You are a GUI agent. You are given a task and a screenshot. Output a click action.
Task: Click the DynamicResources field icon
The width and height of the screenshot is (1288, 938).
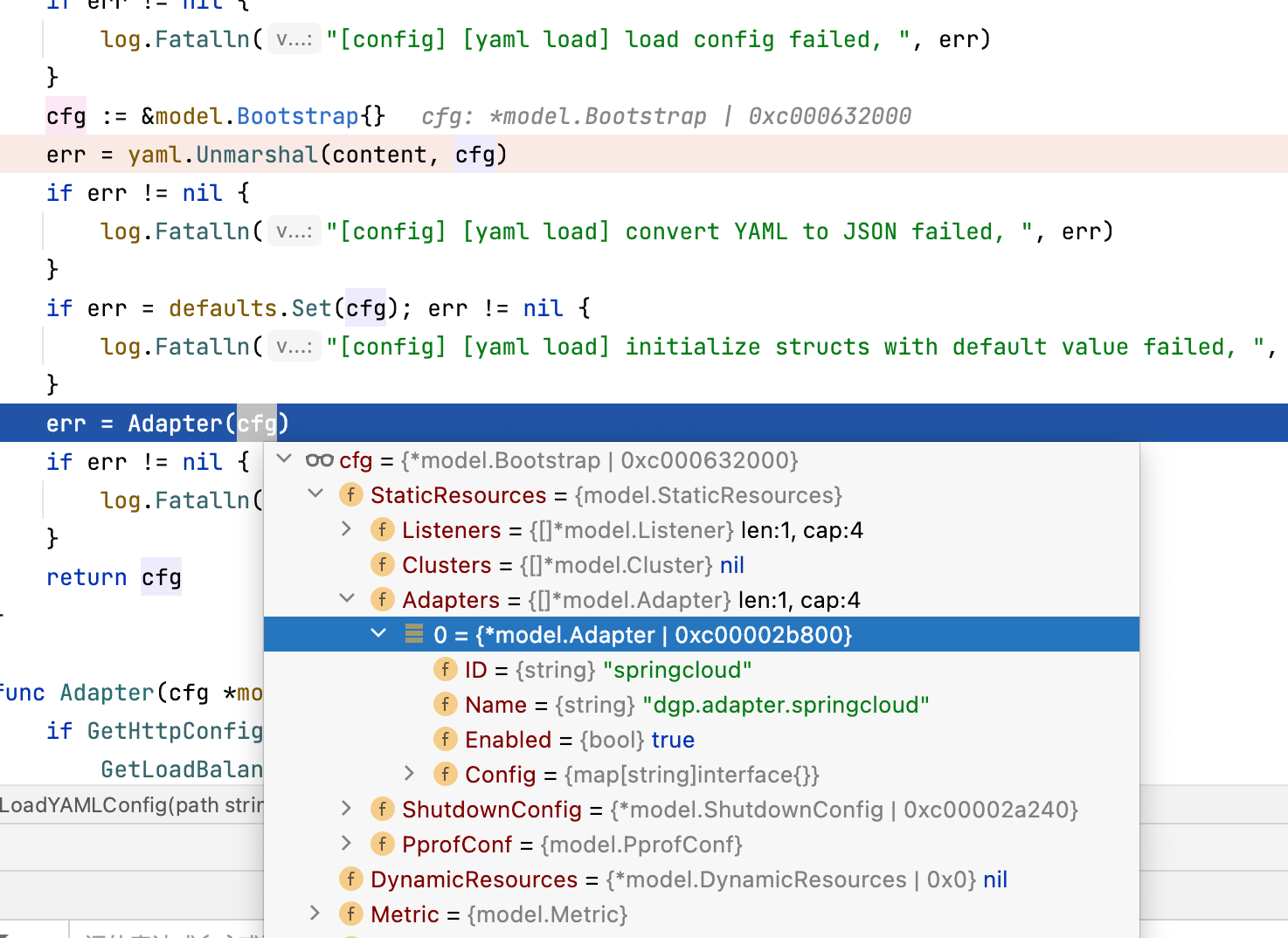click(x=351, y=879)
